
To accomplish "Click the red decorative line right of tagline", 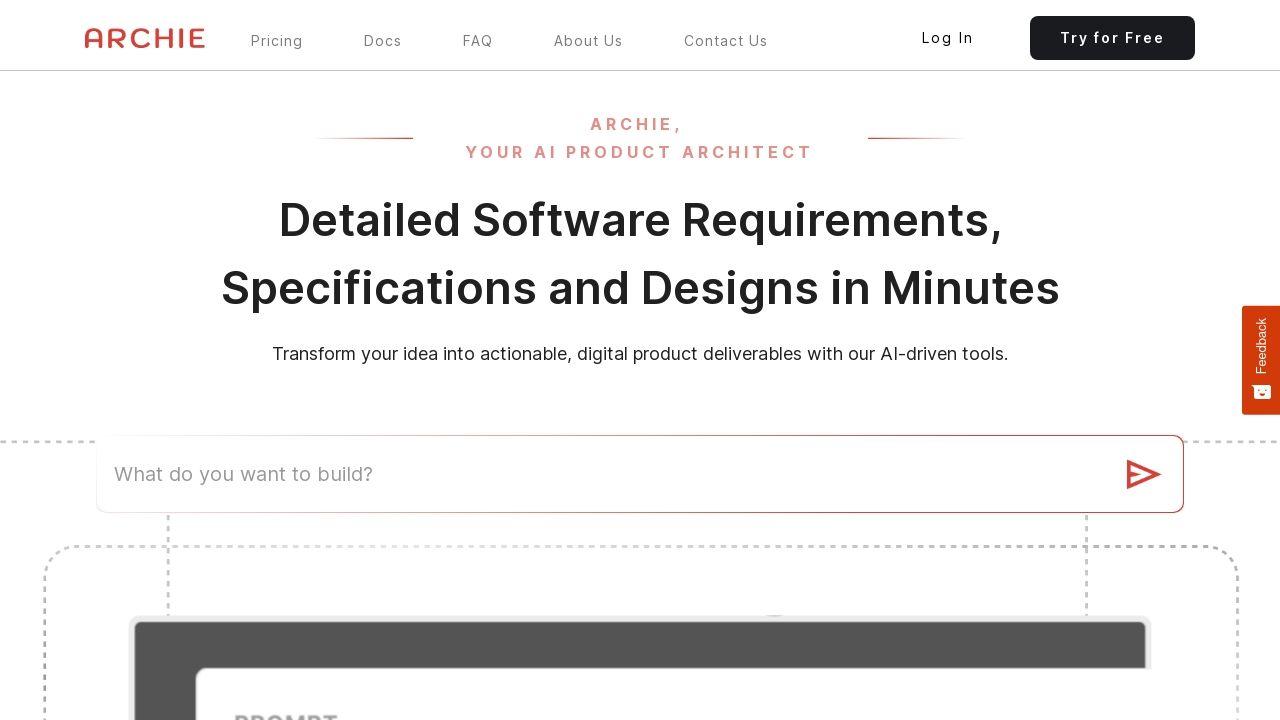I will click(915, 138).
